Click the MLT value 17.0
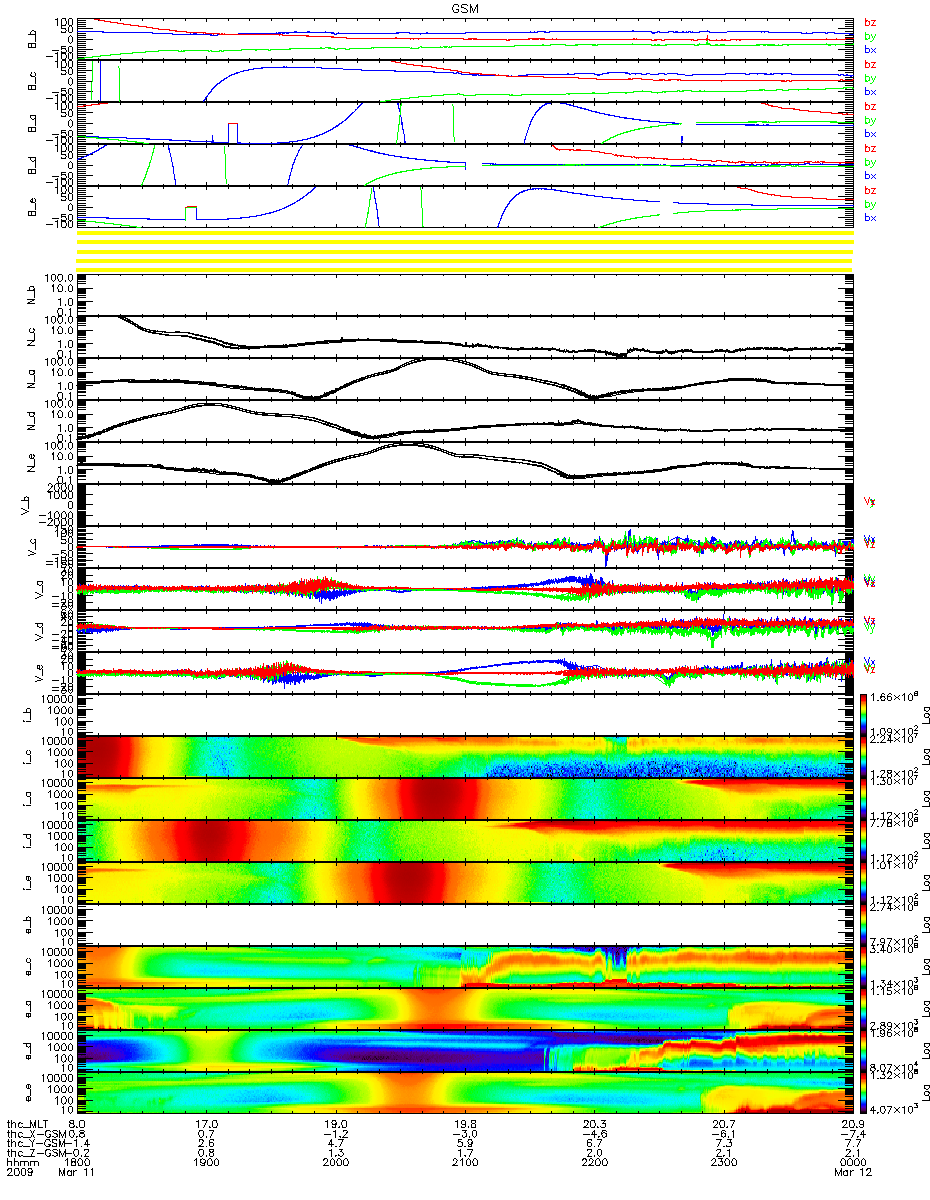This screenshot has height=1200, width=930. click(x=206, y=1123)
